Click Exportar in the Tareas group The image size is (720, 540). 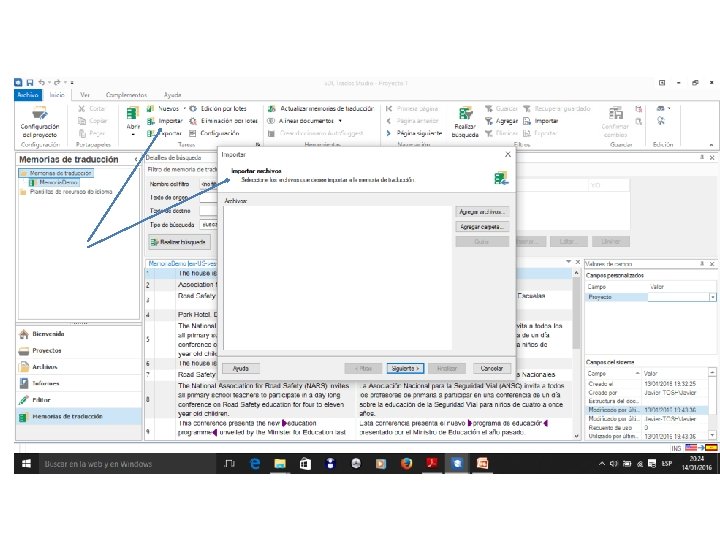pyautogui.click(x=165, y=133)
